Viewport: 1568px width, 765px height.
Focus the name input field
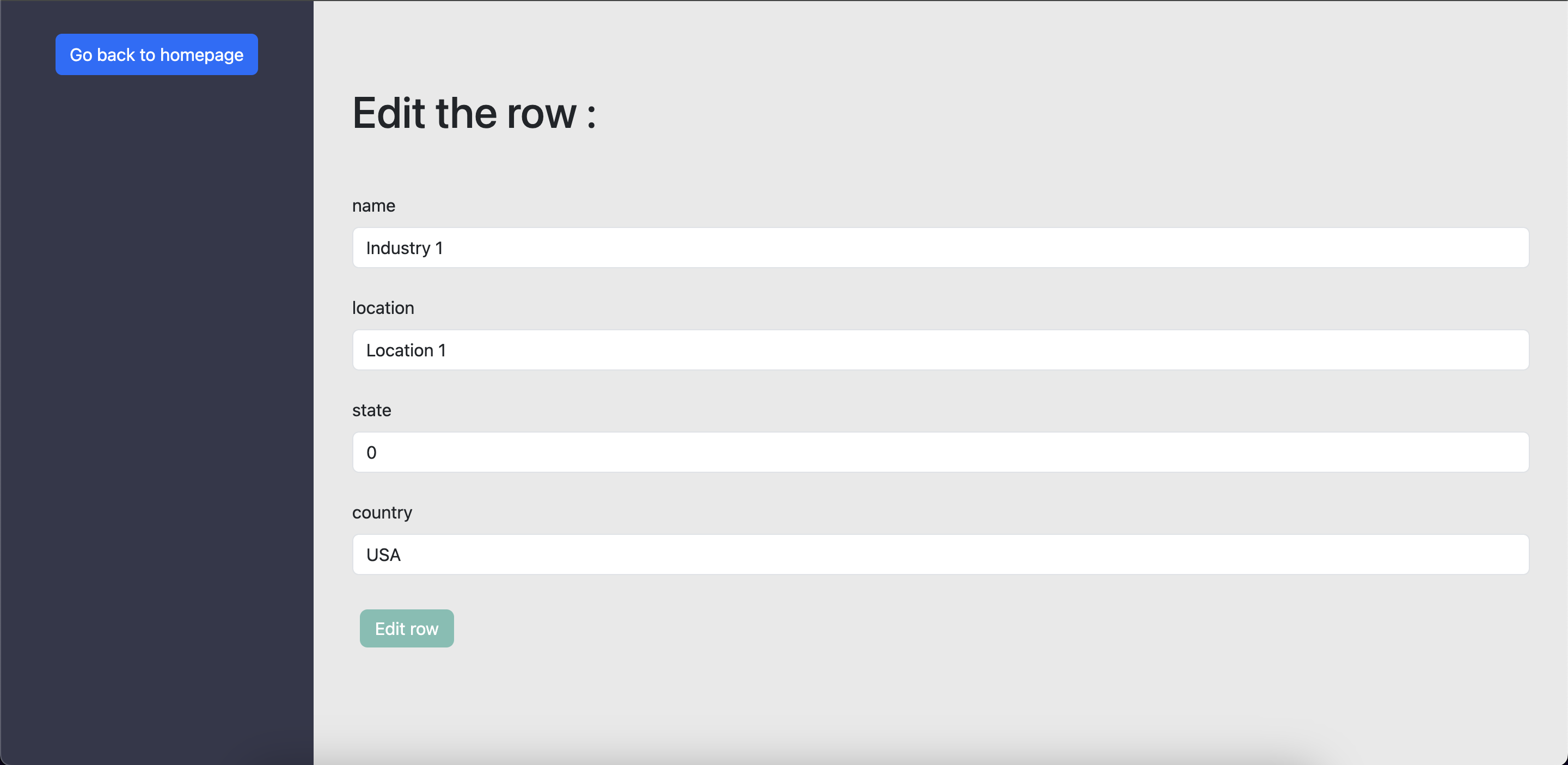[940, 248]
